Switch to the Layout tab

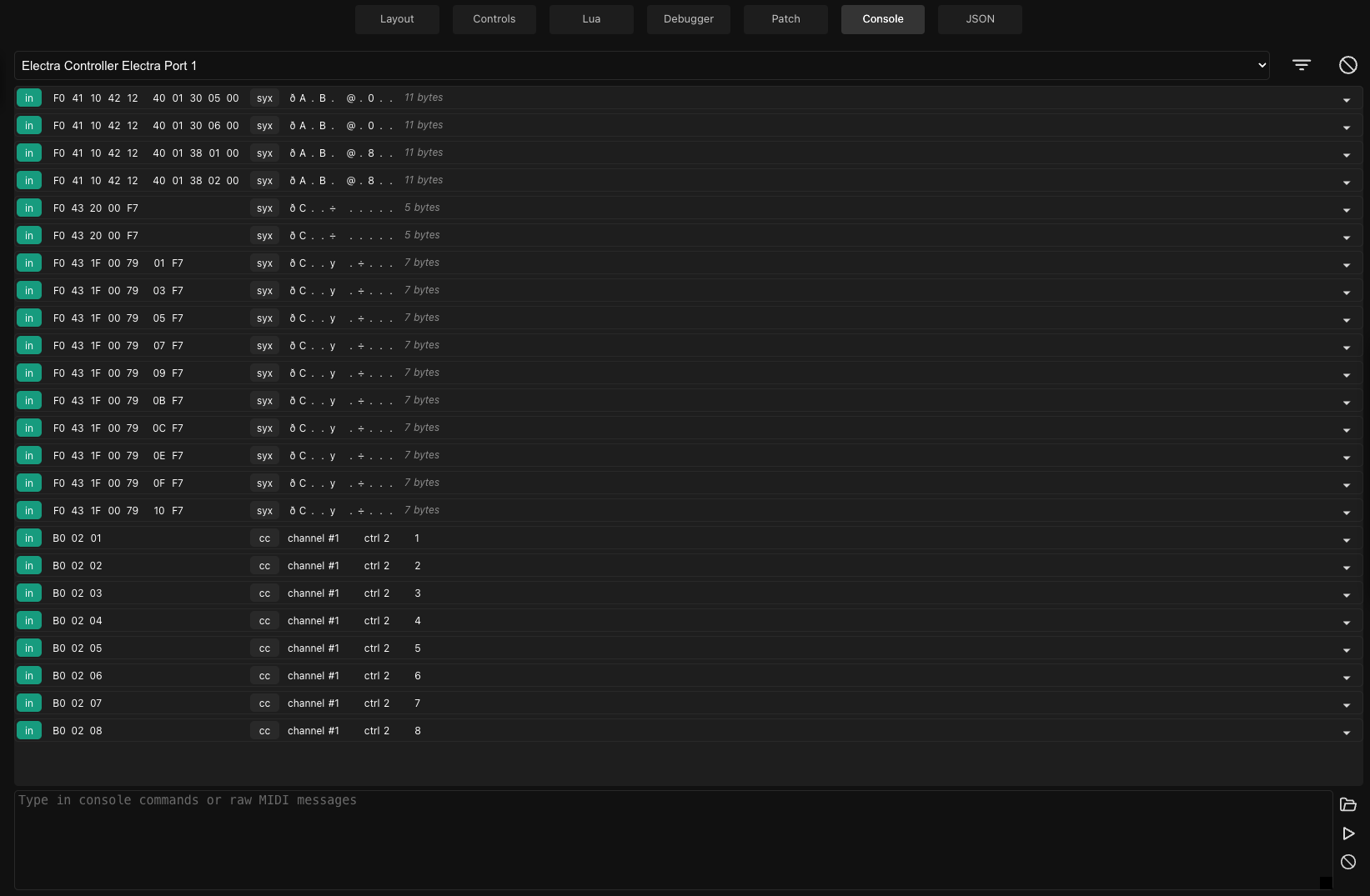[x=397, y=19]
